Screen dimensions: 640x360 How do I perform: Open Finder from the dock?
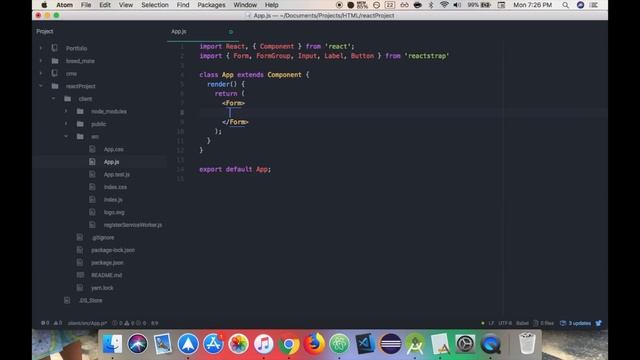(112, 344)
